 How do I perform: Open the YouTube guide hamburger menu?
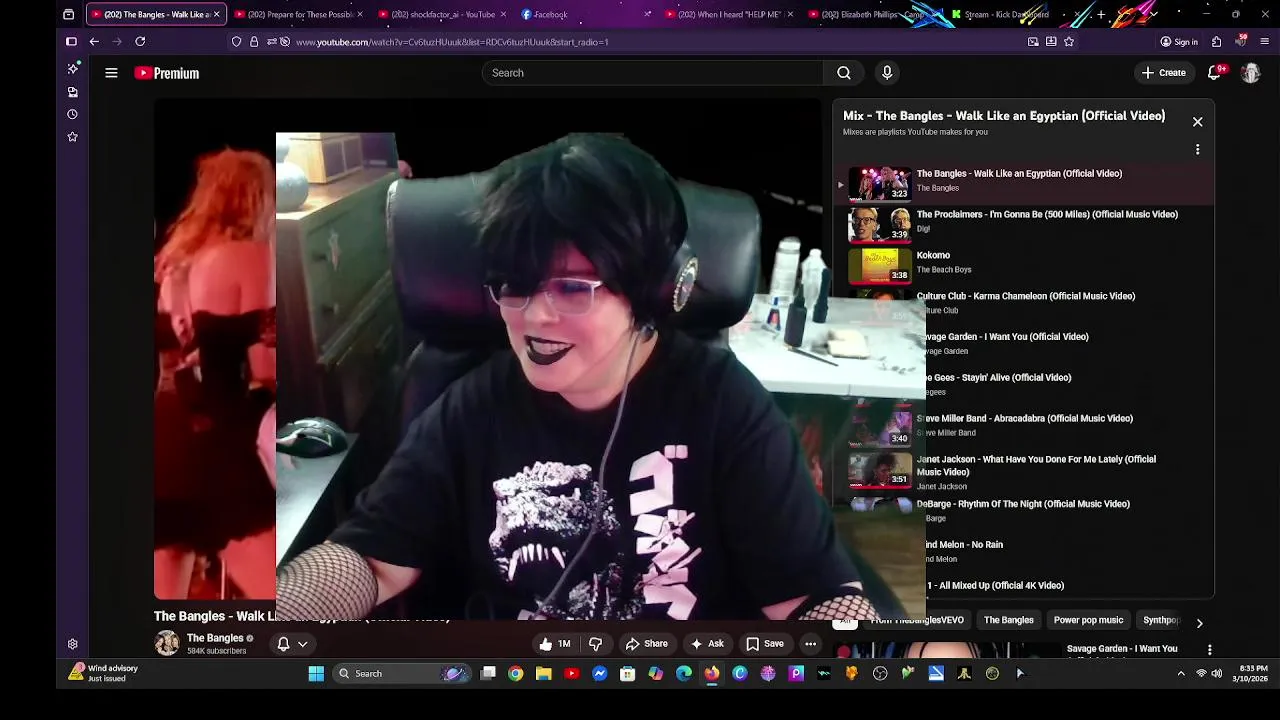point(111,73)
